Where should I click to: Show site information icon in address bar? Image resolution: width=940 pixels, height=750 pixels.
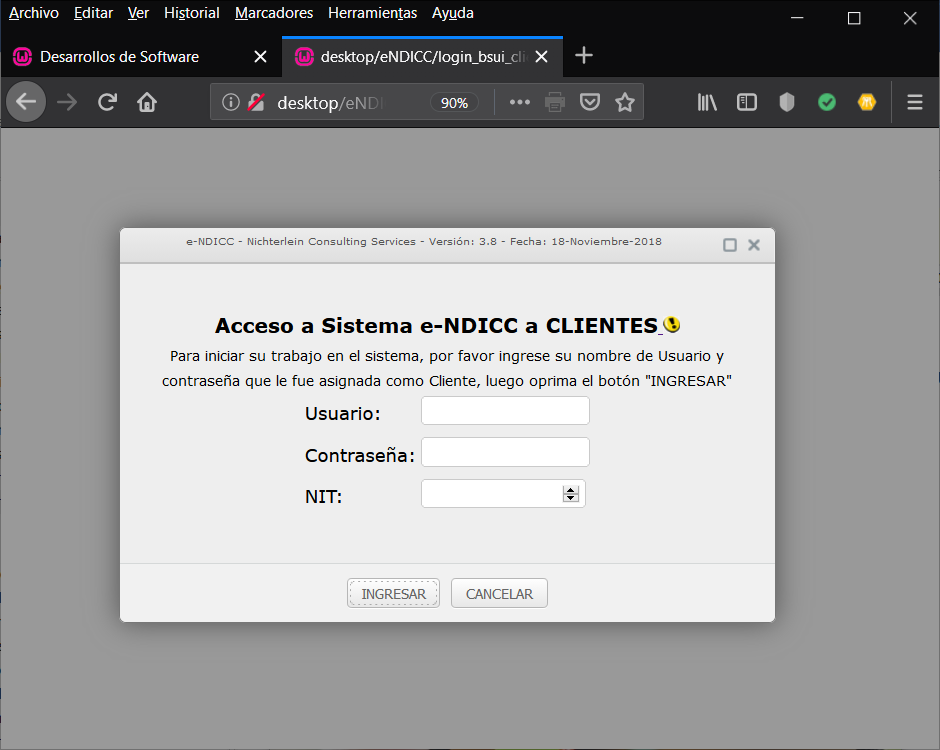[x=231, y=102]
